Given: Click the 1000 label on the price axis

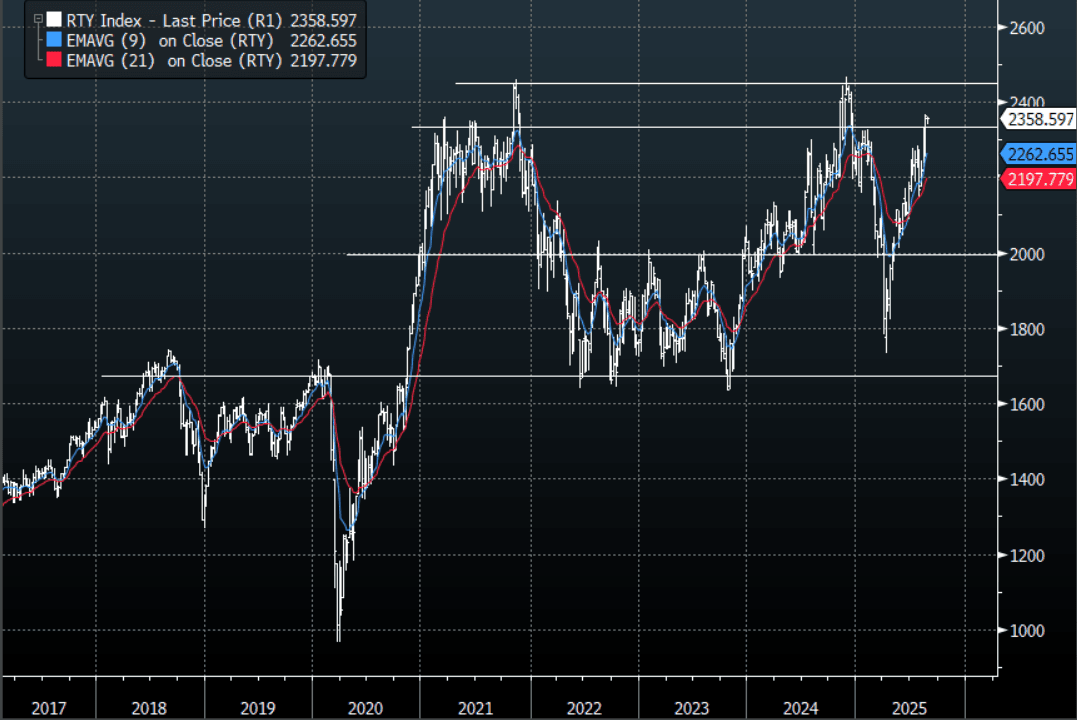Looking at the screenshot, I should (x=1026, y=631).
